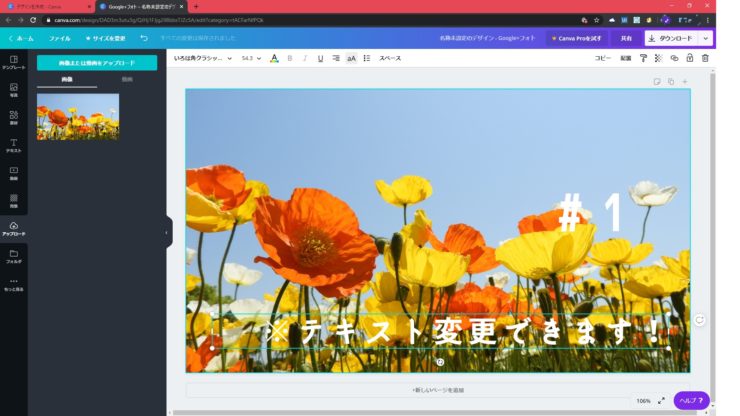Collapse the side panel with arrow handle
Screen dimensions: 740x416
(x=167, y=232)
